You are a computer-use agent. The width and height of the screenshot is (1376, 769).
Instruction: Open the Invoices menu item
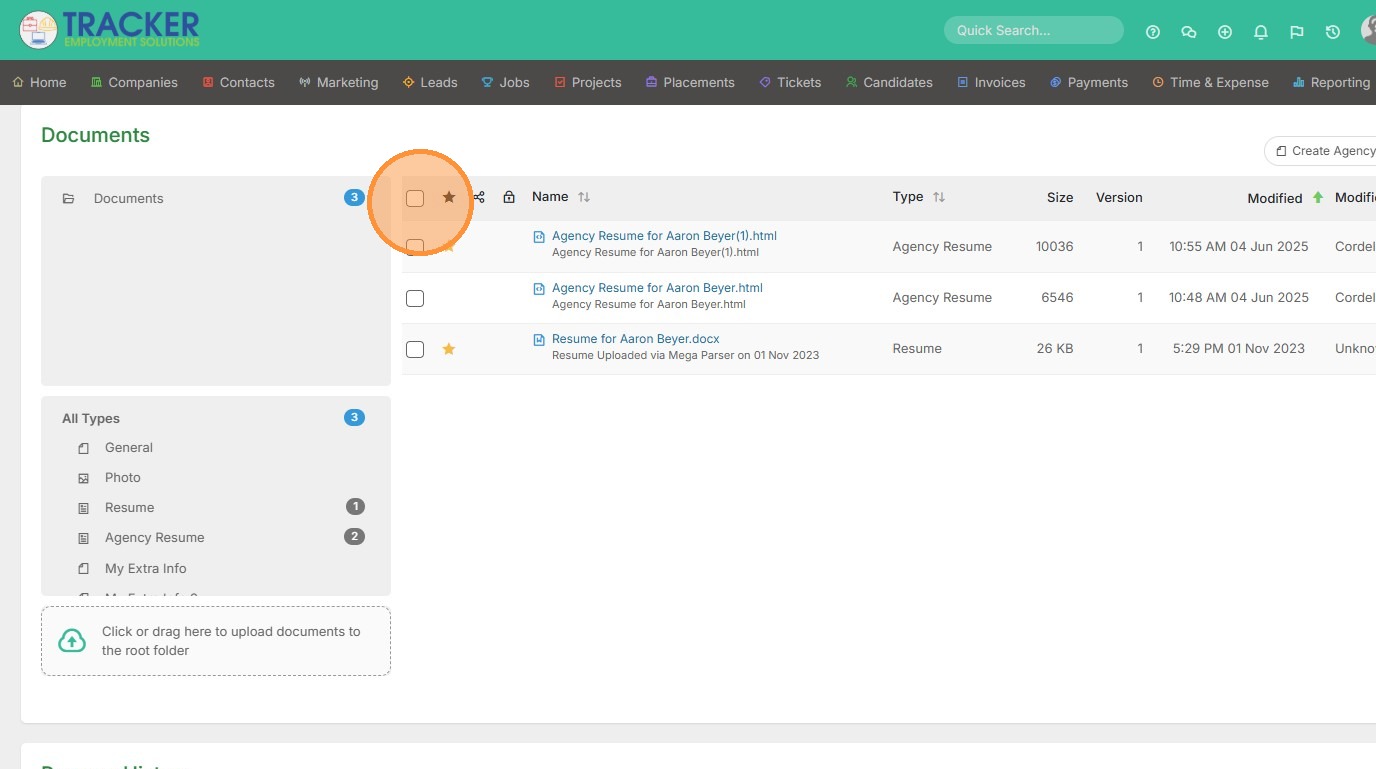991,82
